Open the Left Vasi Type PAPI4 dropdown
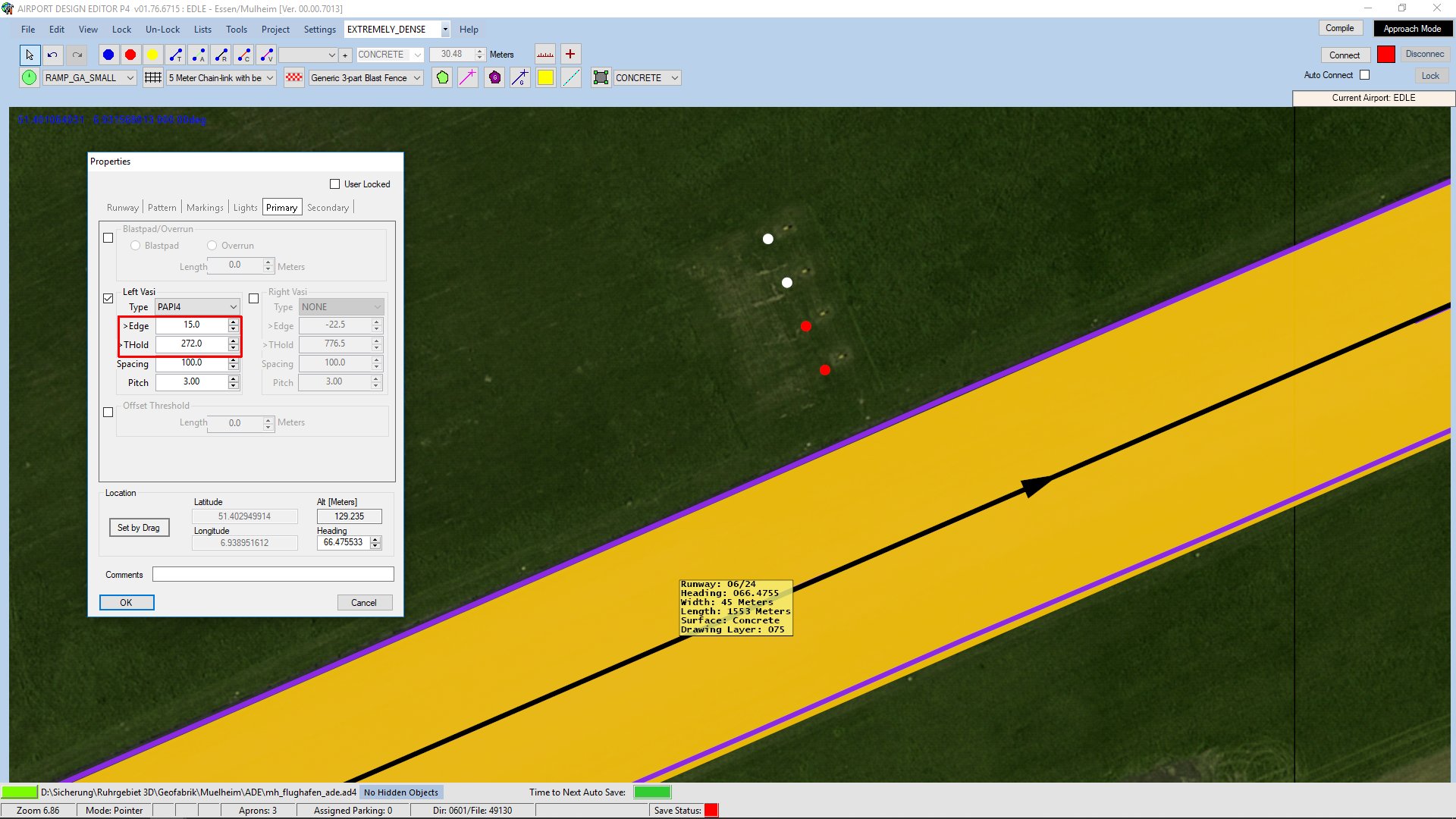This screenshot has width=1456, height=819. click(197, 307)
